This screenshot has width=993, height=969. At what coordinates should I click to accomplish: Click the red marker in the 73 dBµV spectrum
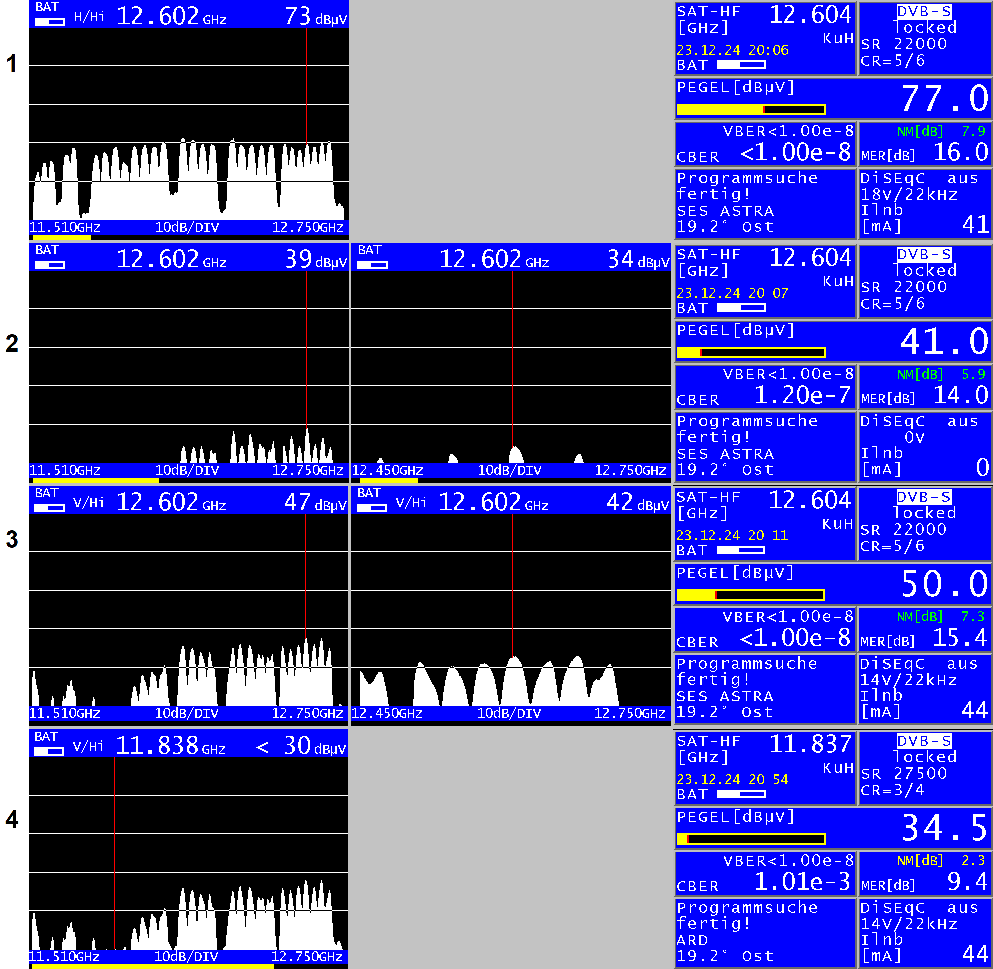click(307, 90)
